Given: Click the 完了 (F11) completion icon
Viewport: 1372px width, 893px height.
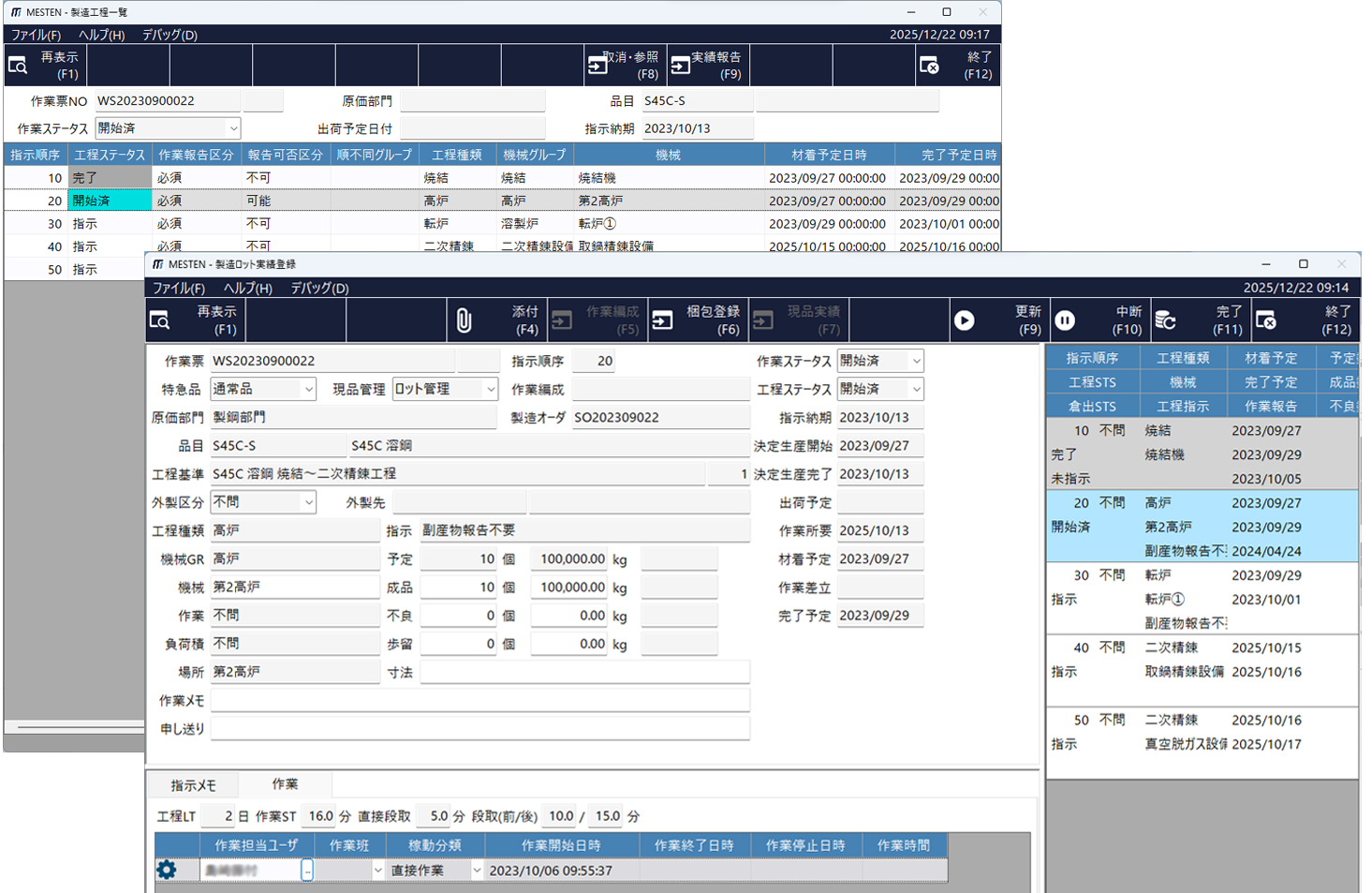Looking at the screenshot, I should point(1166,320).
